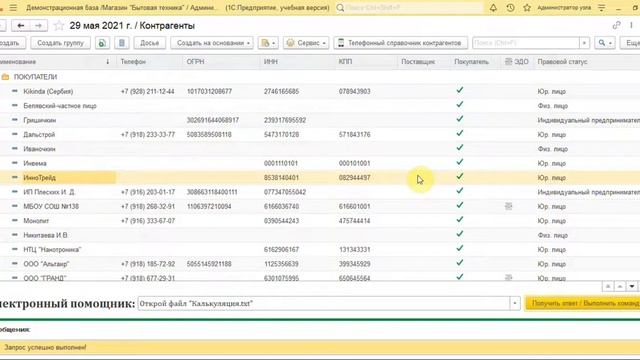
Task: Open the list search field history dropdown arrow
Action: [x=584, y=43]
